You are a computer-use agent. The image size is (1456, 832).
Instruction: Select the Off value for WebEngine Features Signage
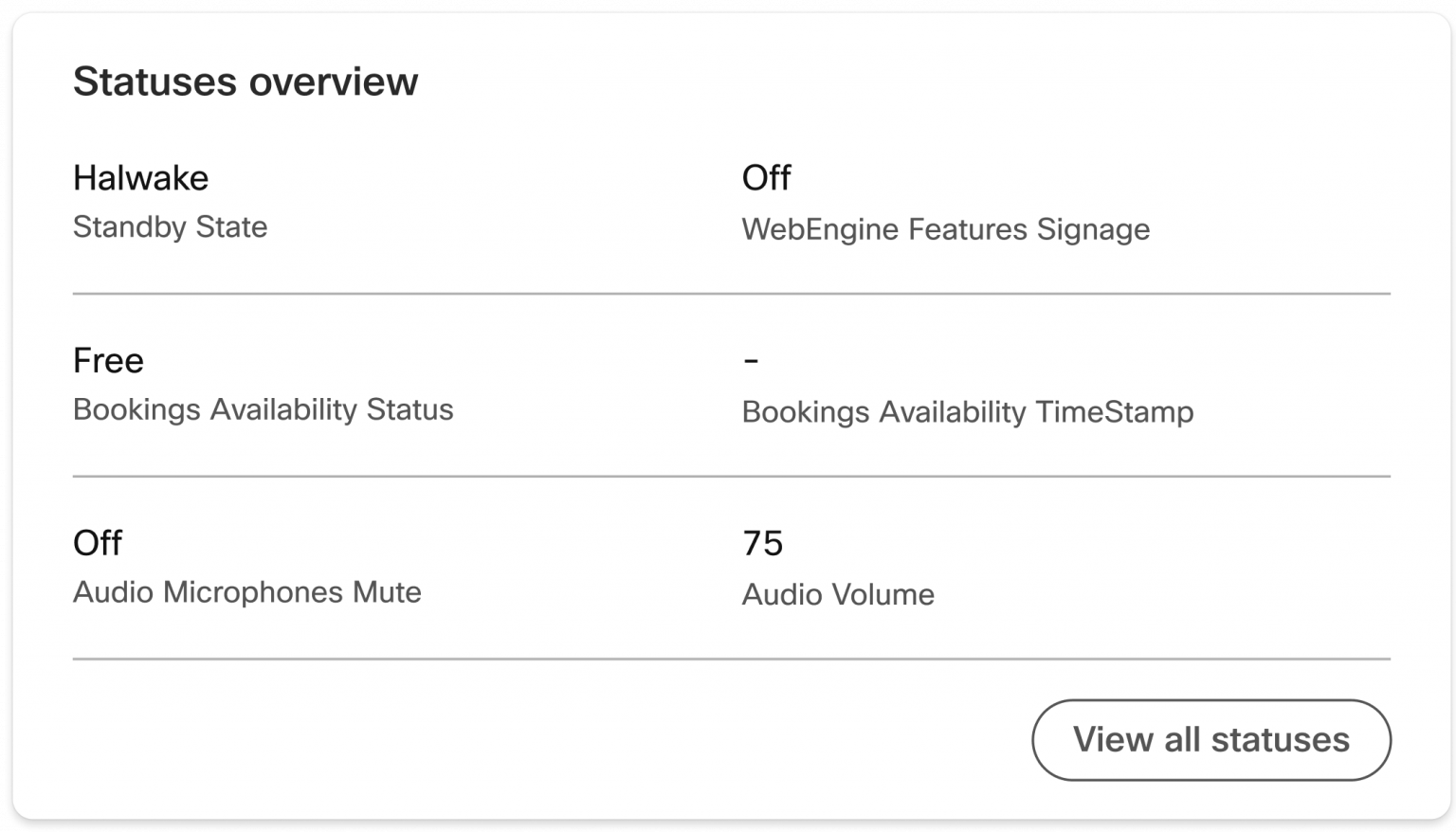(x=766, y=178)
